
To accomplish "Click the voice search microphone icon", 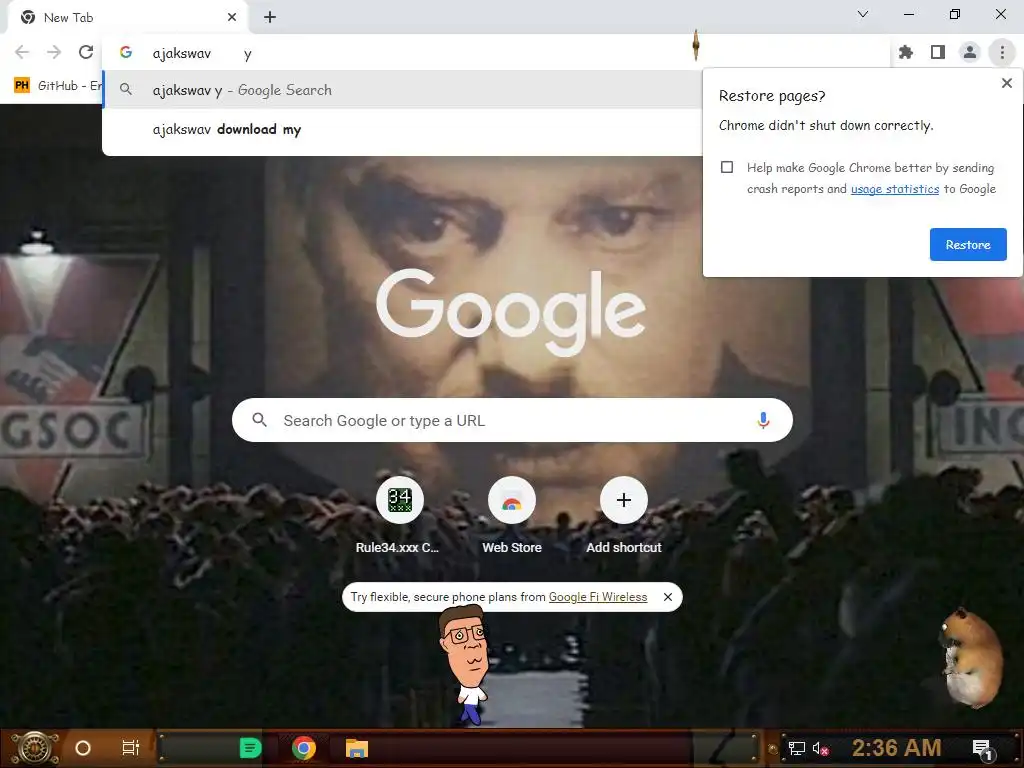I will click(763, 420).
